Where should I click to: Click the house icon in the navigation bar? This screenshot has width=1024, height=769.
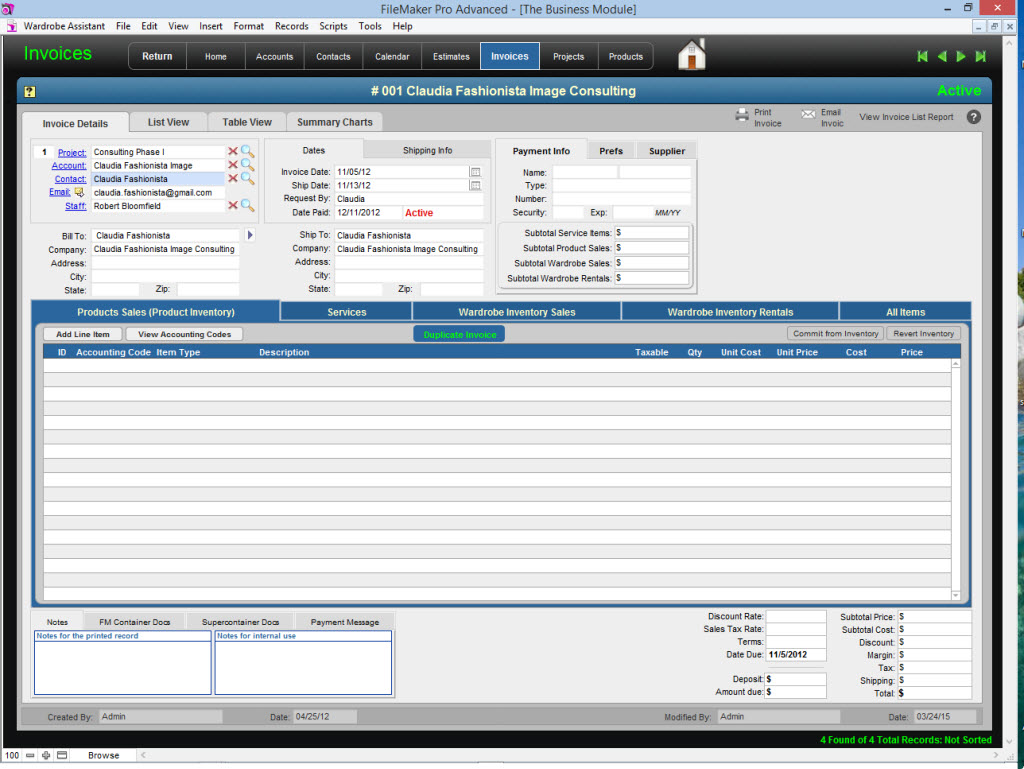tap(692, 54)
